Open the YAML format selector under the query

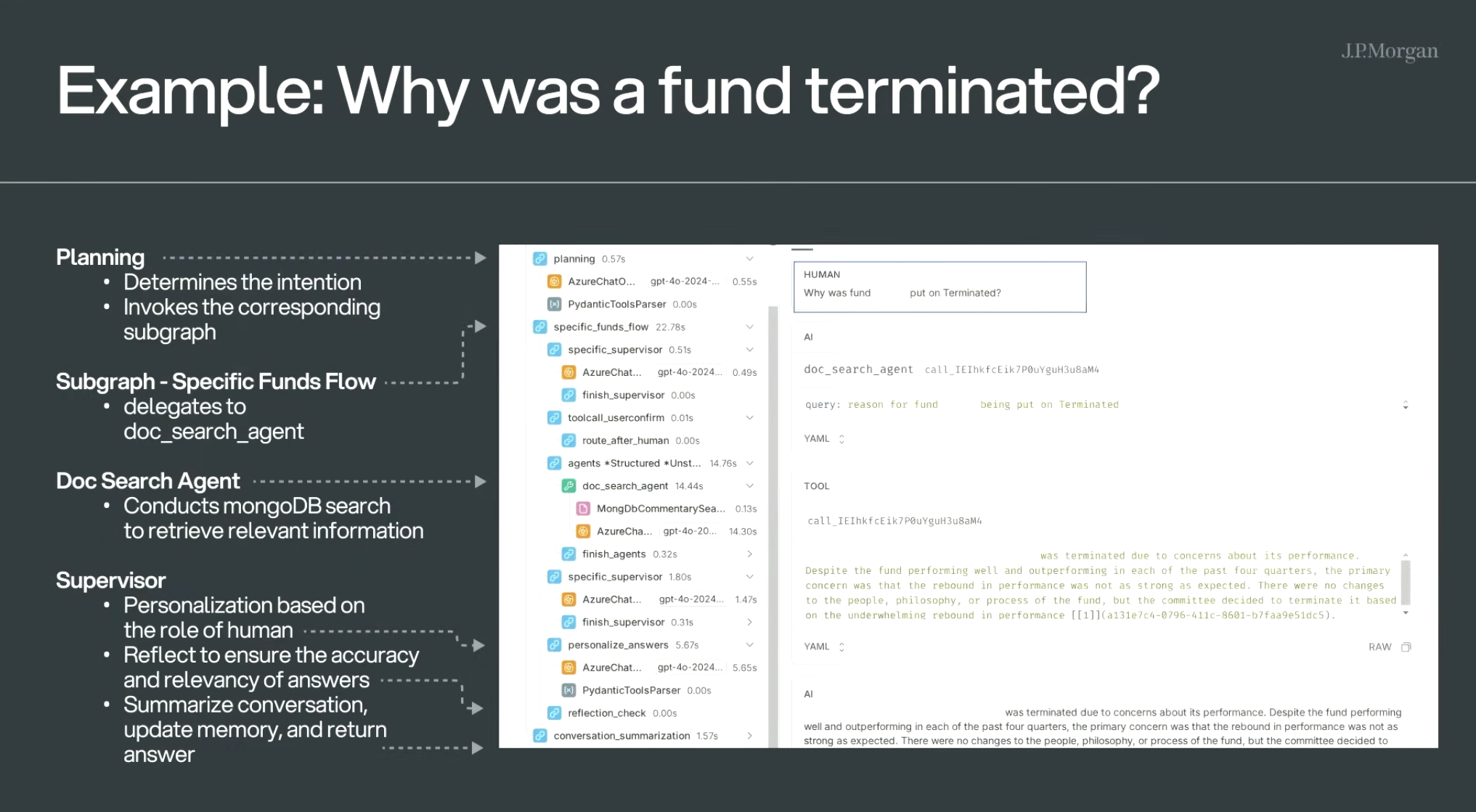click(x=825, y=439)
